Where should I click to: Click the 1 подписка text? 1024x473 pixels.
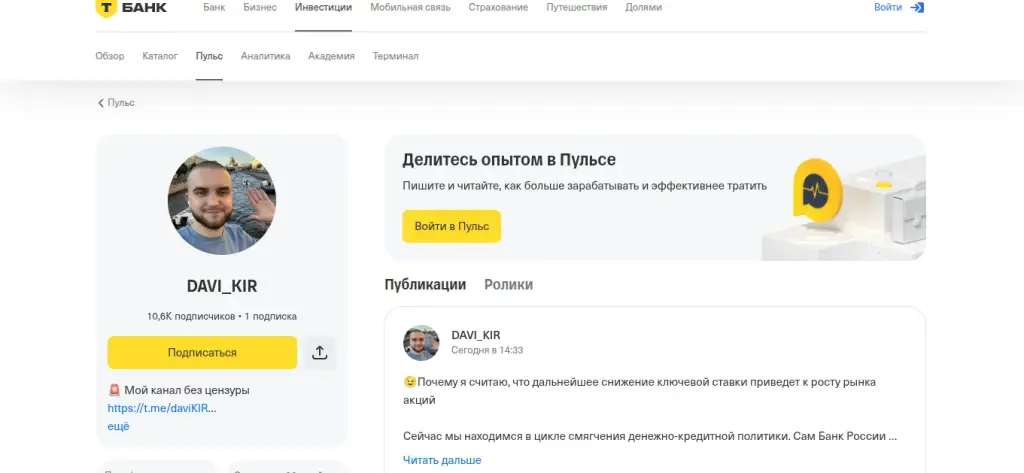point(270,316)
